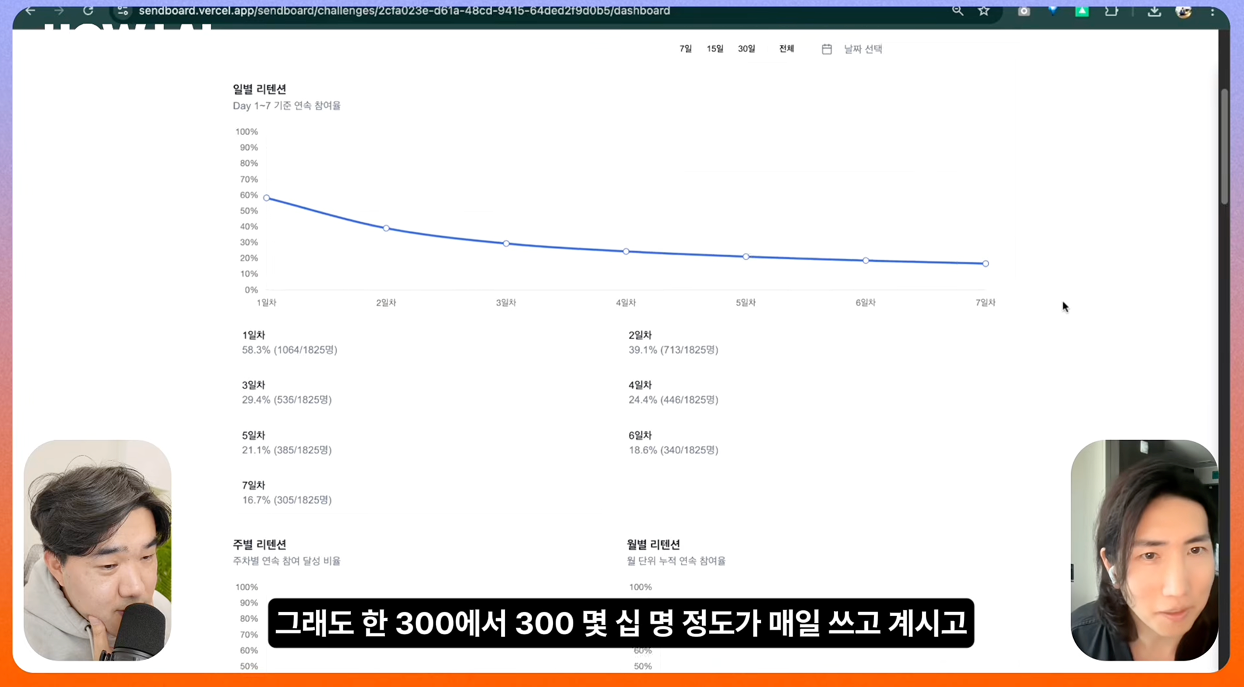Image resolution: width=1244 pixels, height=687 pixels.
Task: Switch to the 30일 tab
Action: point(745,48)
